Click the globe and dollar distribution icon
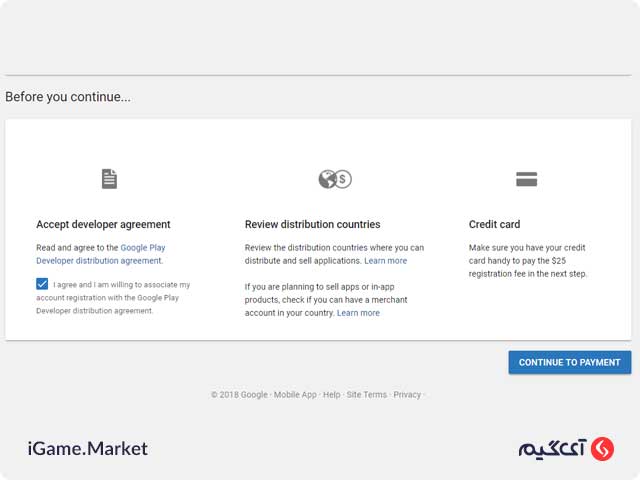The height and width of the screenshot is (480, 640). [335, 179]
